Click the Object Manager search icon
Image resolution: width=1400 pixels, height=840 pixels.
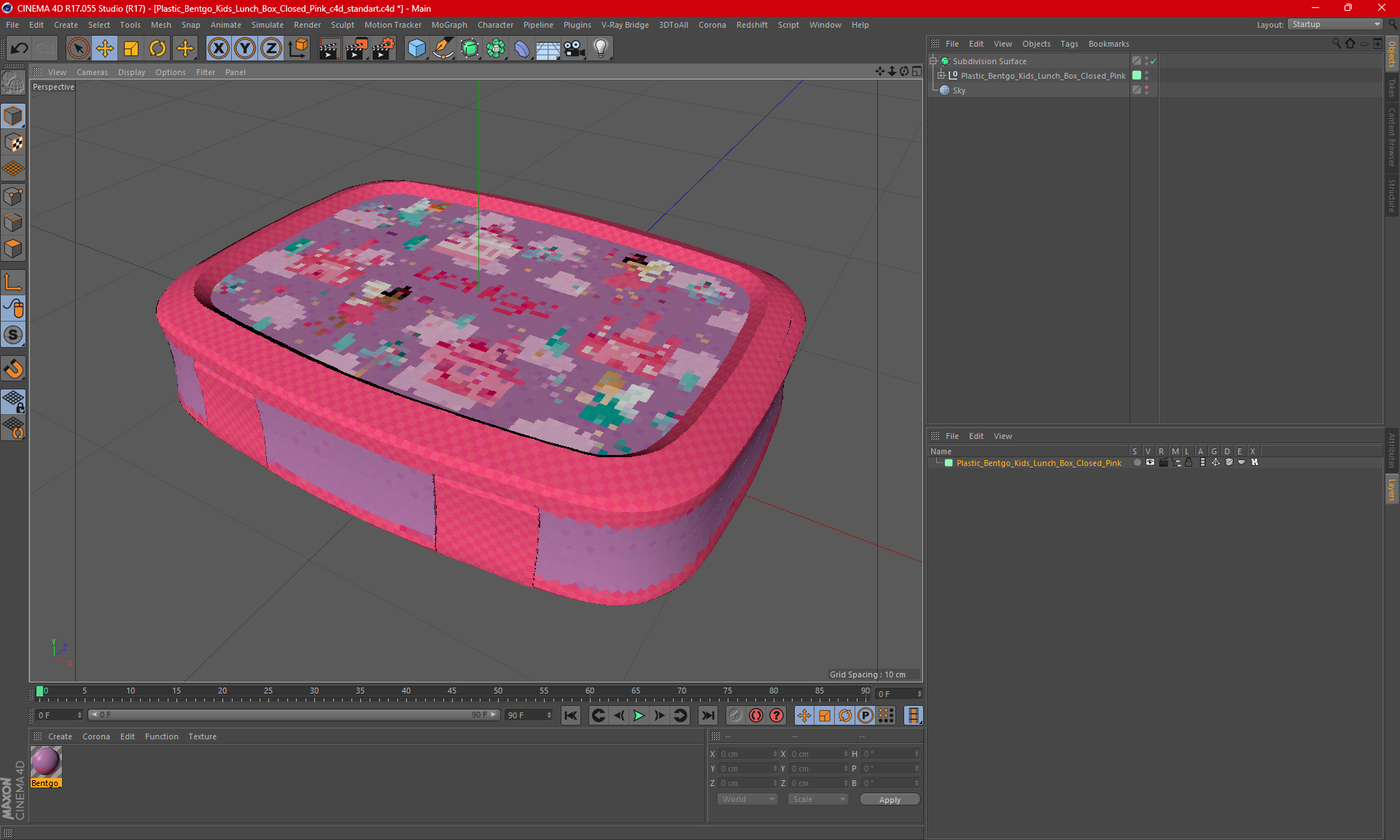point(1337,44)
